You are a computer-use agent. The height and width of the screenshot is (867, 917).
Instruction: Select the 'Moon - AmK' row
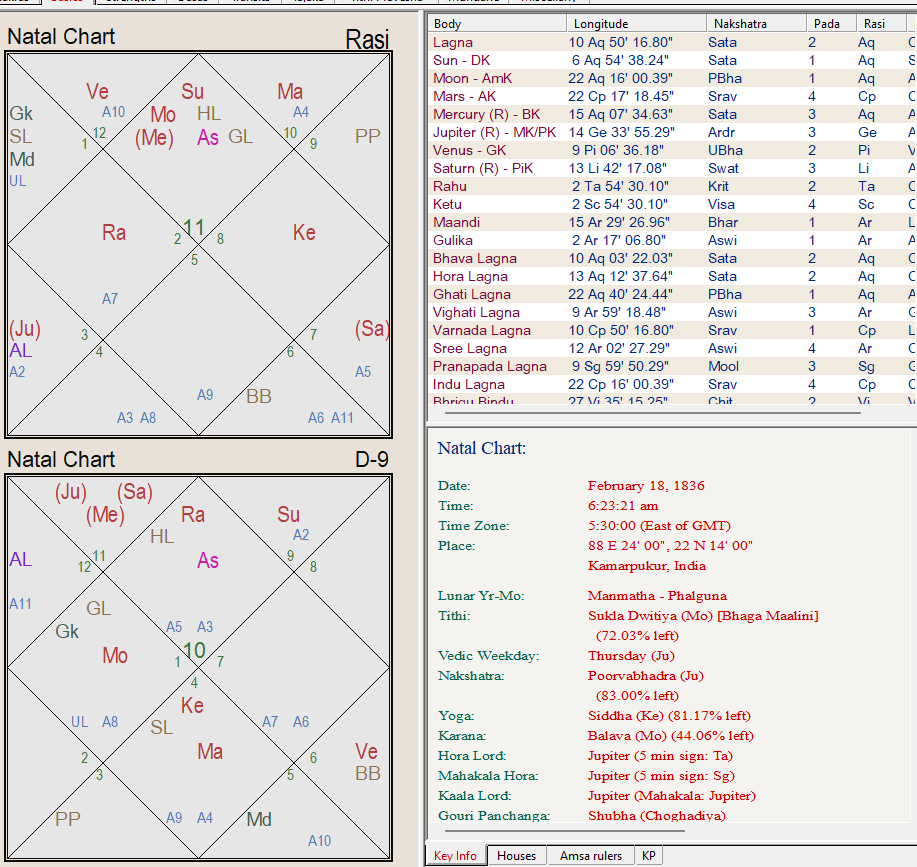(673, 78)
